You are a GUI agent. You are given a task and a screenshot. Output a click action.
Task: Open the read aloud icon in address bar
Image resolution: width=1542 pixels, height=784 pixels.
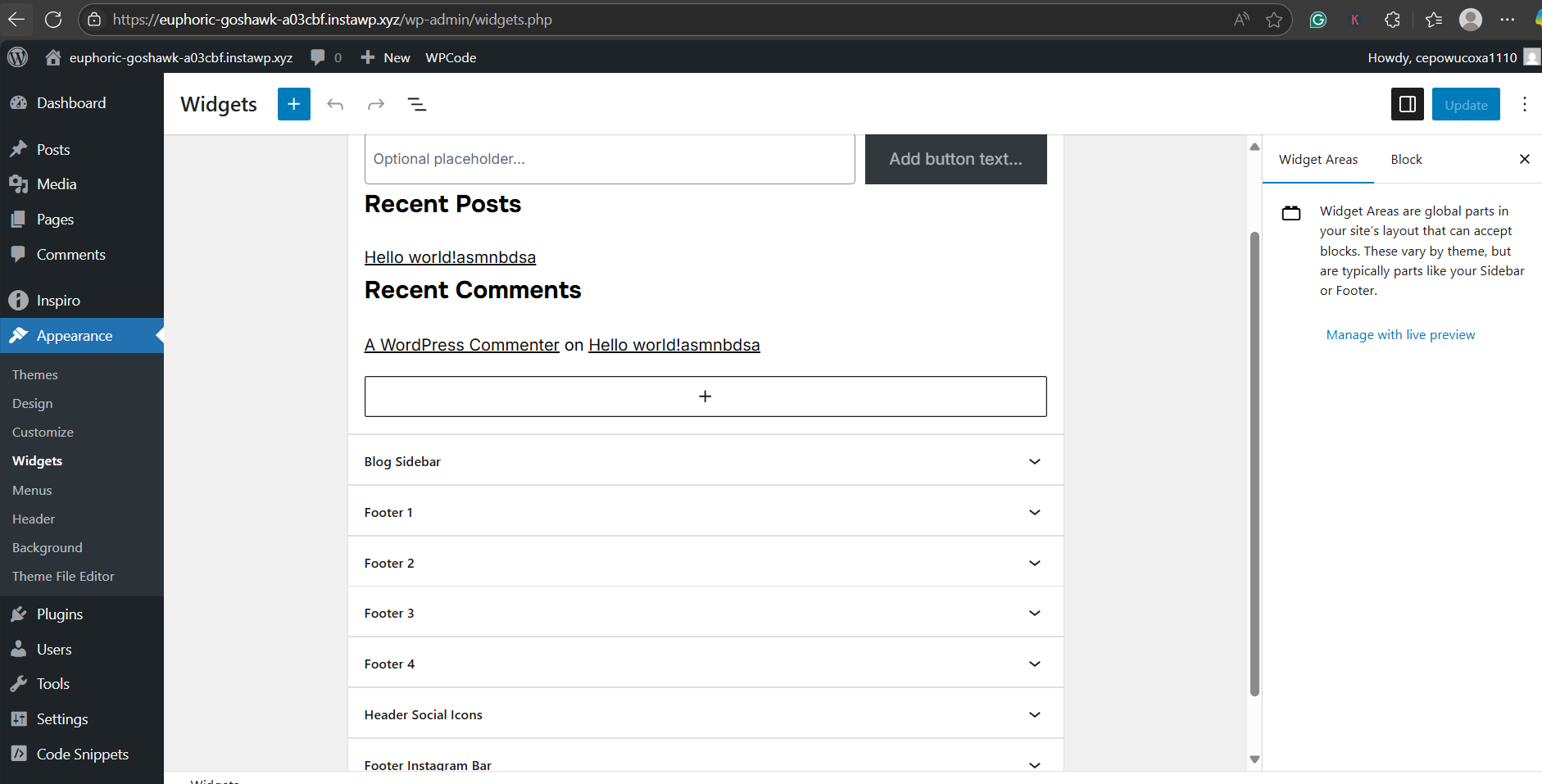pyautogui.click(x=1241, y=20)
